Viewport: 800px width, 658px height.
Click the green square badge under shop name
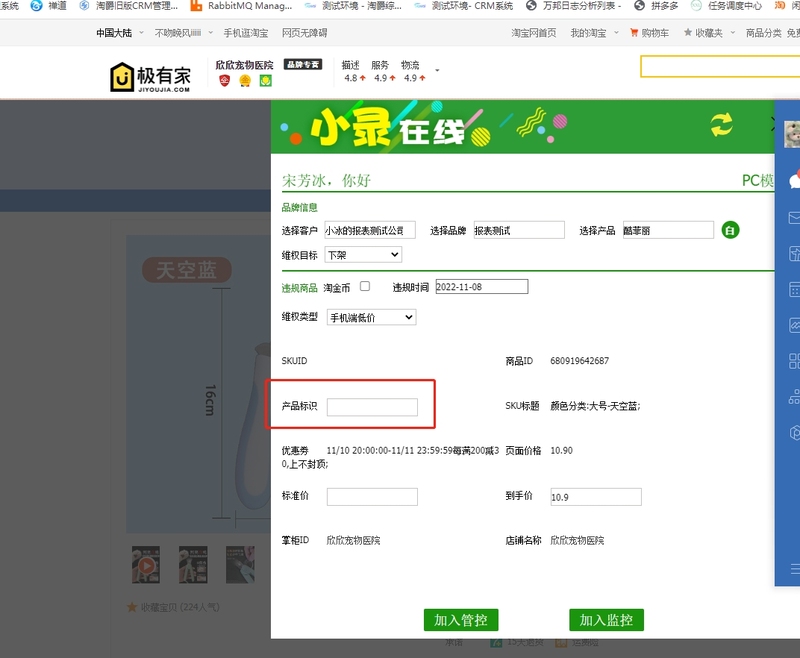265,81
